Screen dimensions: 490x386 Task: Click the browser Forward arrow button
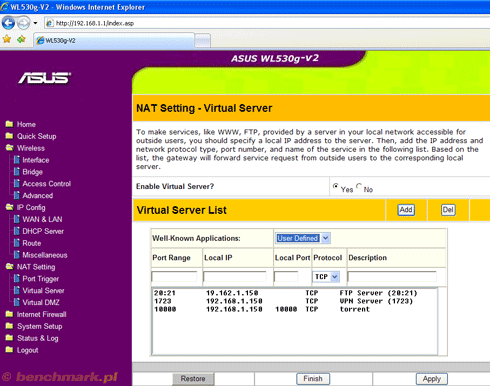click(x=23, y=23)
